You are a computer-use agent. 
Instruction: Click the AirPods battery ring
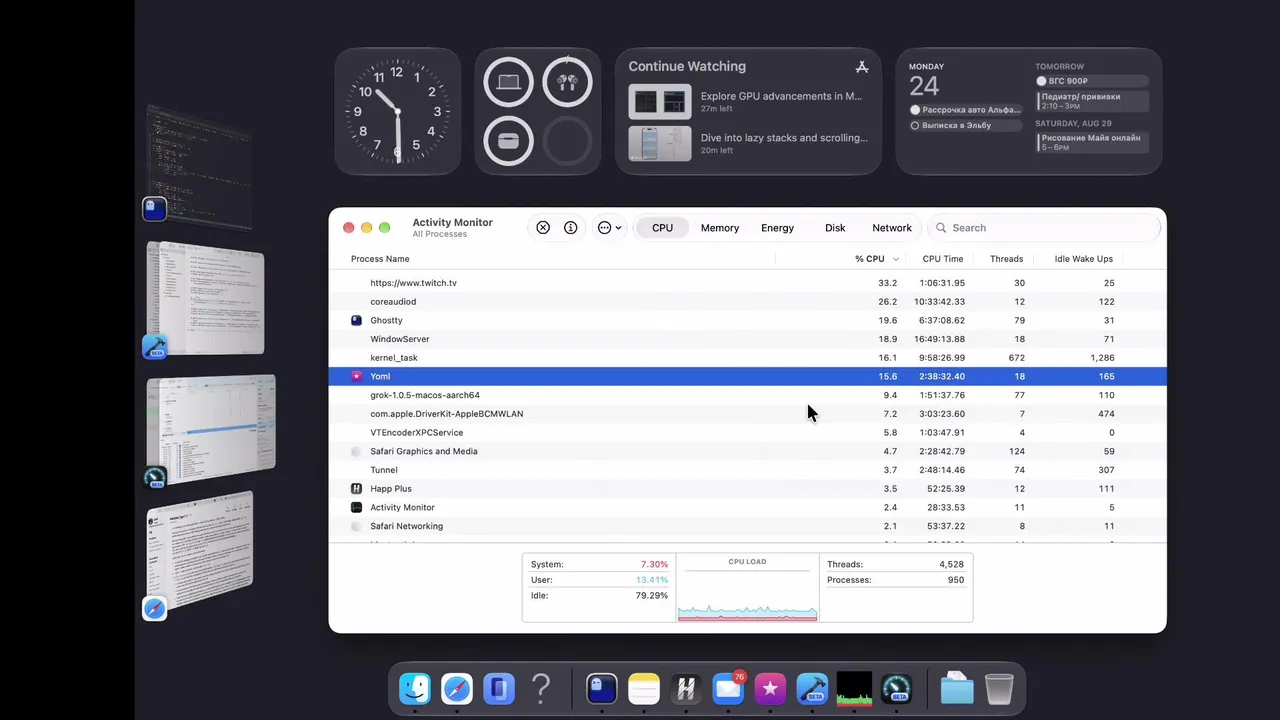pyautogui.click(x=567, y=82)
